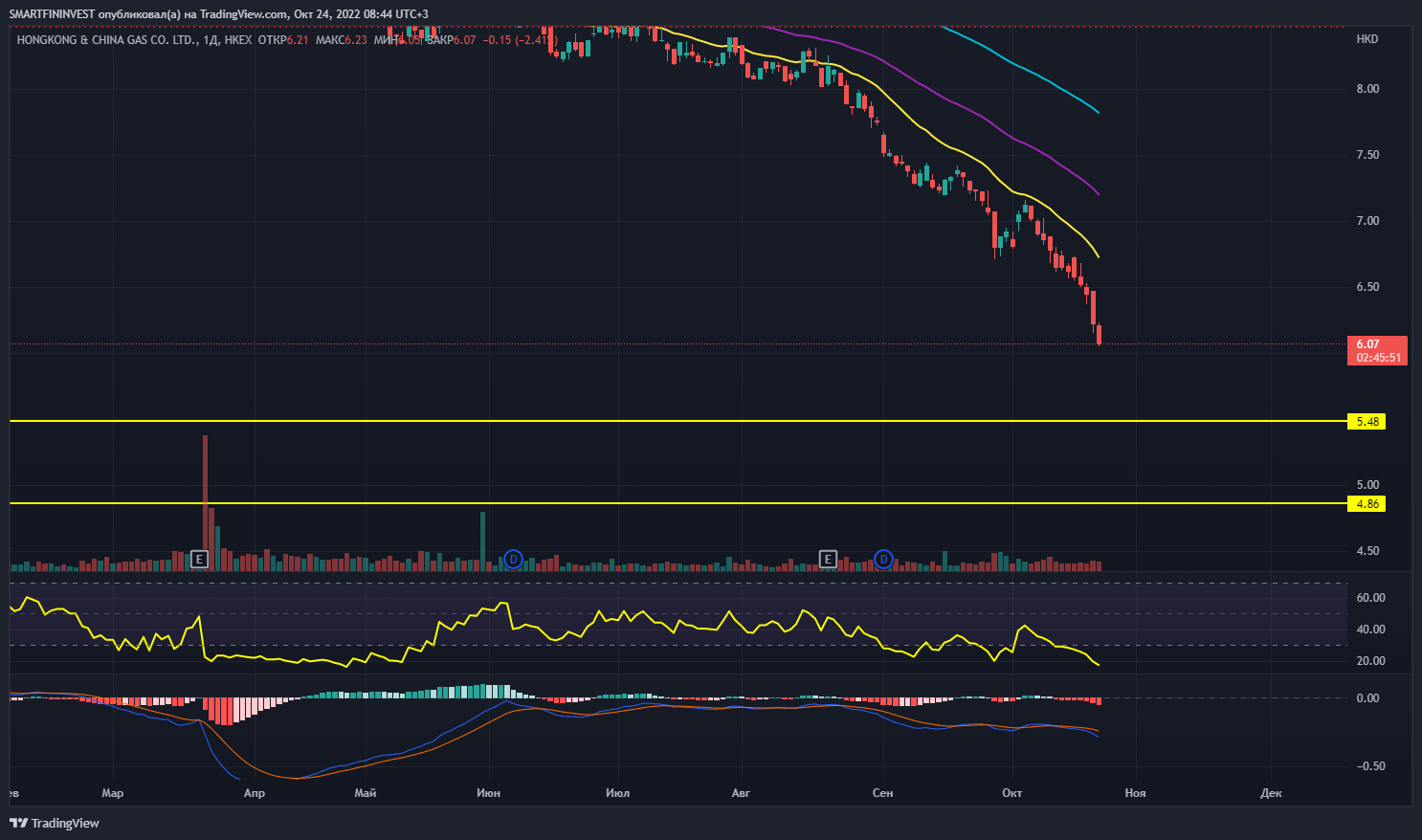Click the 4.50 price axis label

point(1367,551)
